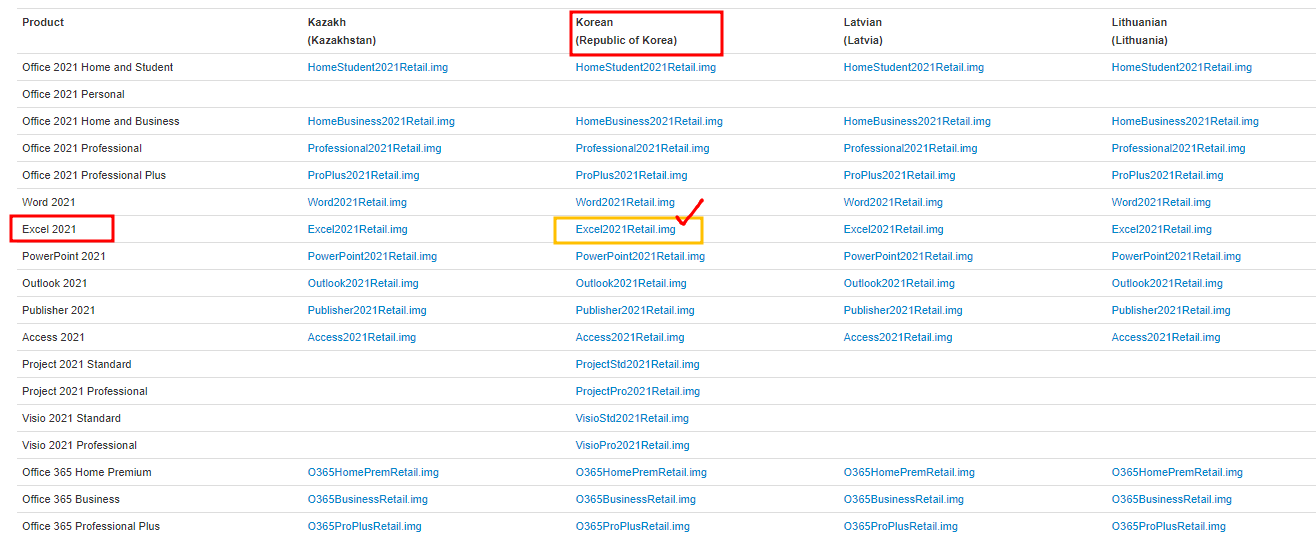Image resolution: width=1316 pixels, height=555 pixels.
Task: Select Latvian ProPlus2021Retail.img link
Action: [900, 175]
